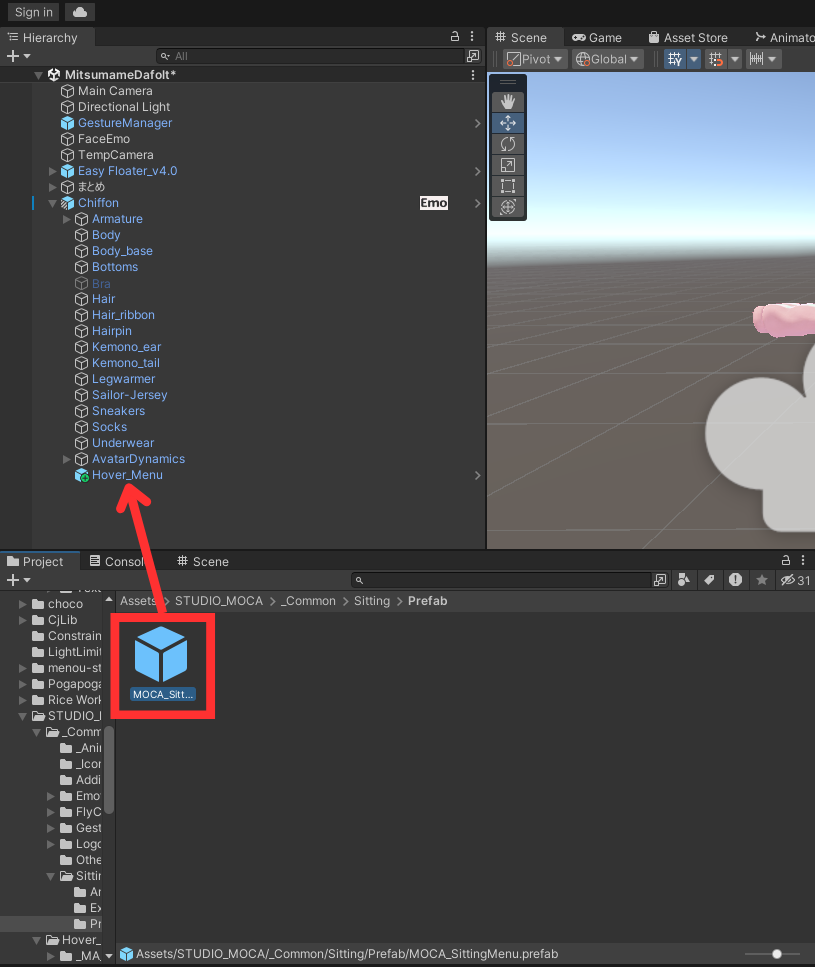Viewport: 815px width, 967px height.
Task: Click the cloud icon next to Sign in
Action: (x=80, y=12)
